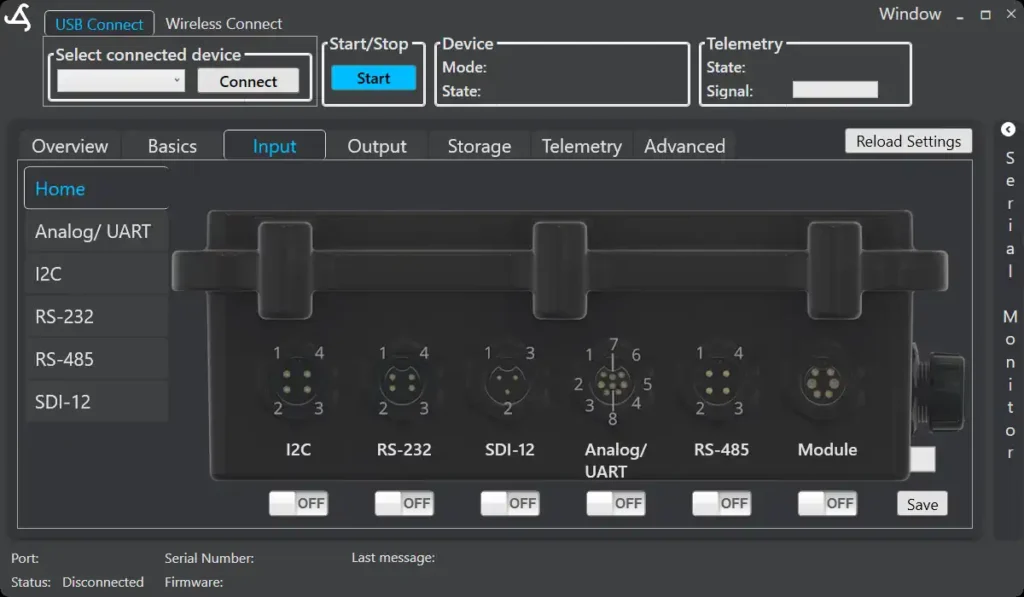
Task: Click the app logo in the top-left corner
Action: (x=18, y=17)
